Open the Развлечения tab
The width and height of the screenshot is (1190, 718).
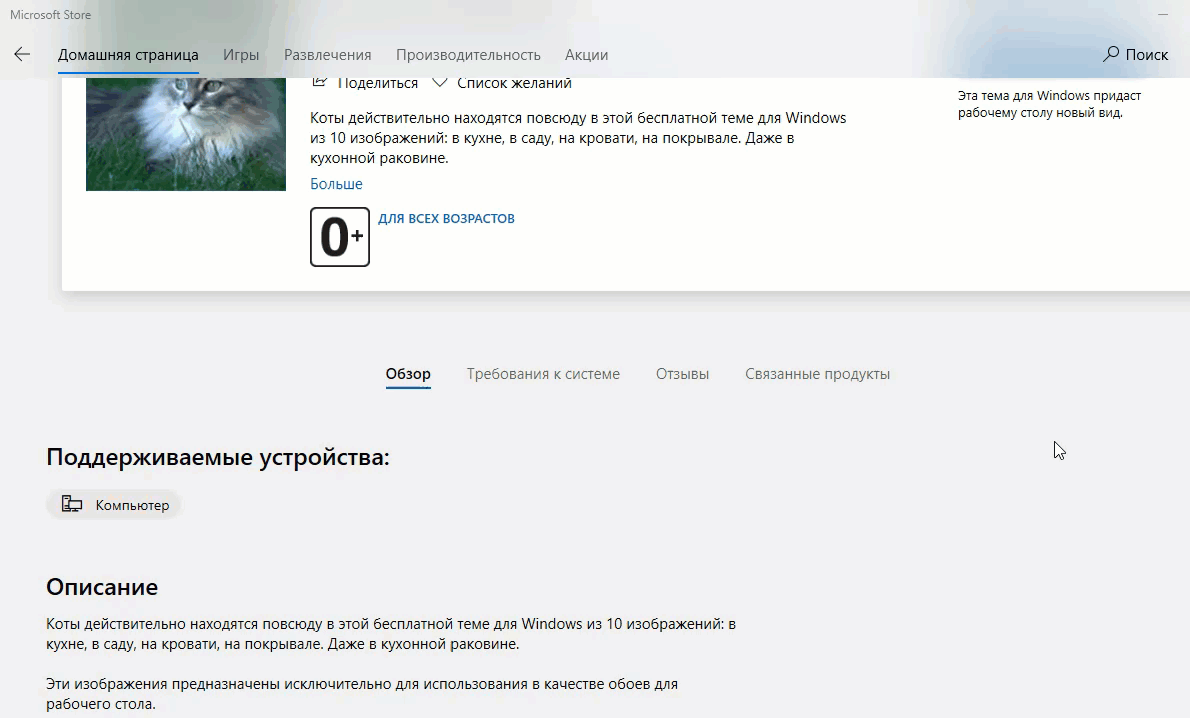click(328, 55)
